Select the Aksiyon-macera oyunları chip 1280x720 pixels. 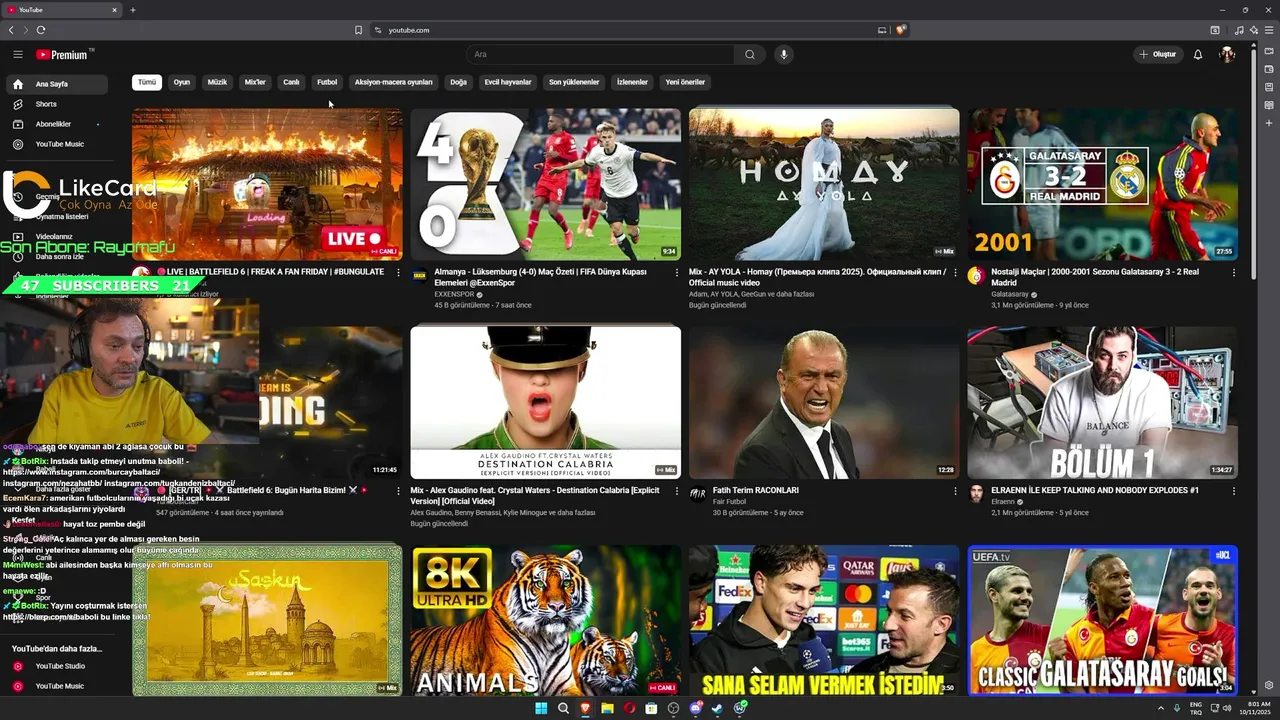[x=394, y=82]
